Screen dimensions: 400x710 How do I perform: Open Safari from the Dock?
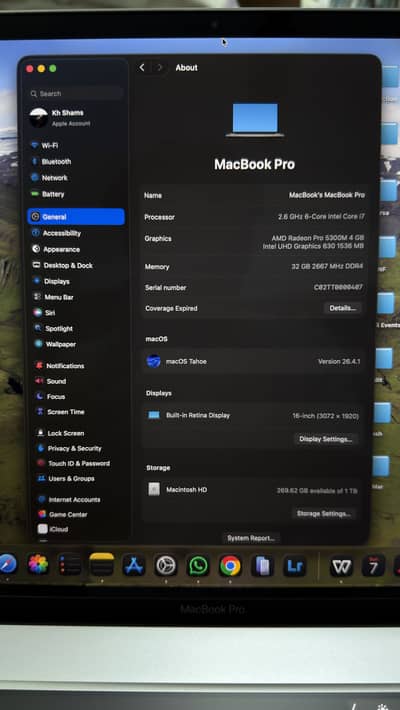[x=7, y=564]
